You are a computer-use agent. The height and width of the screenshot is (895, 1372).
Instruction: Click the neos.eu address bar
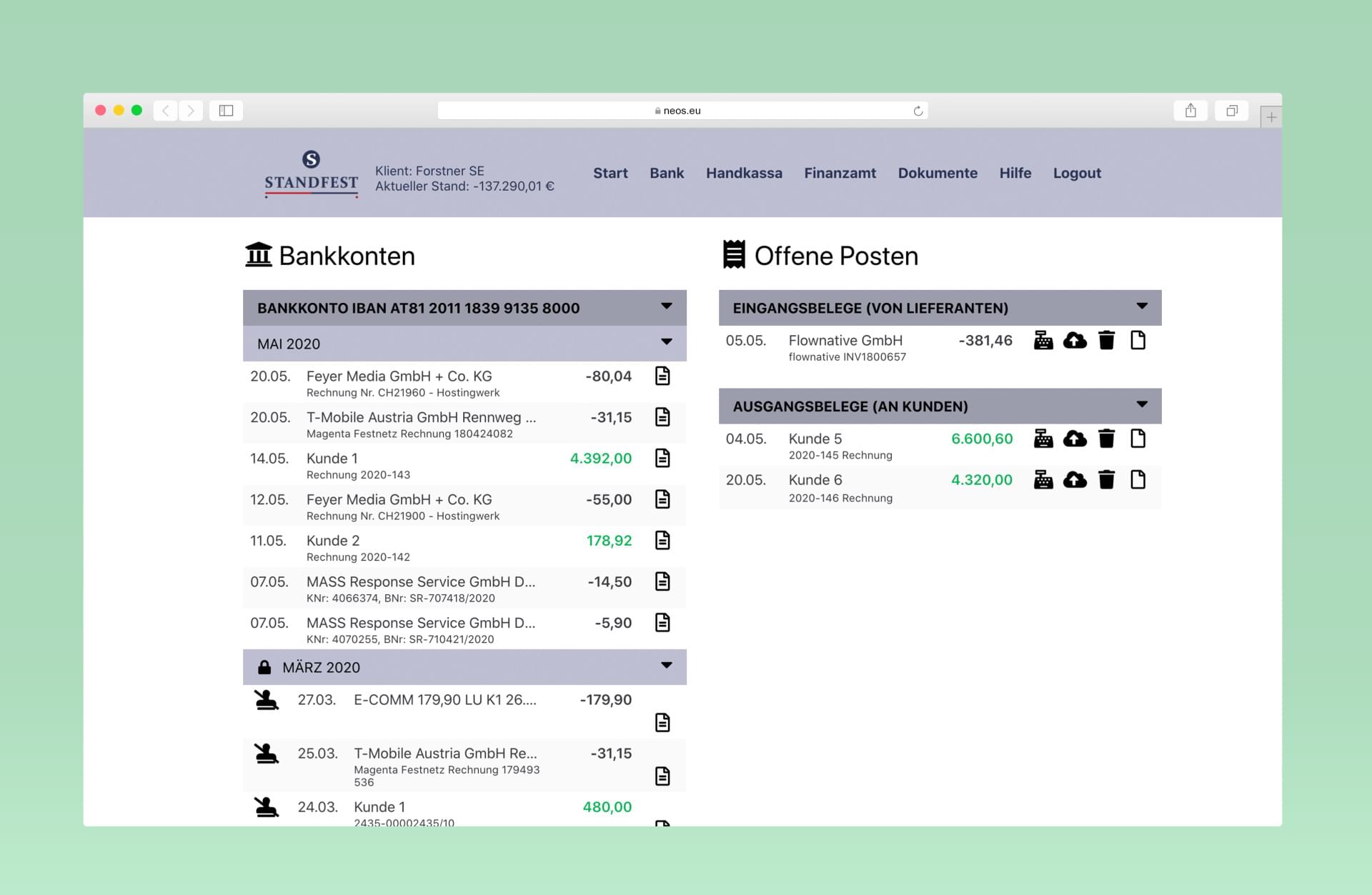tap(682, 111)
